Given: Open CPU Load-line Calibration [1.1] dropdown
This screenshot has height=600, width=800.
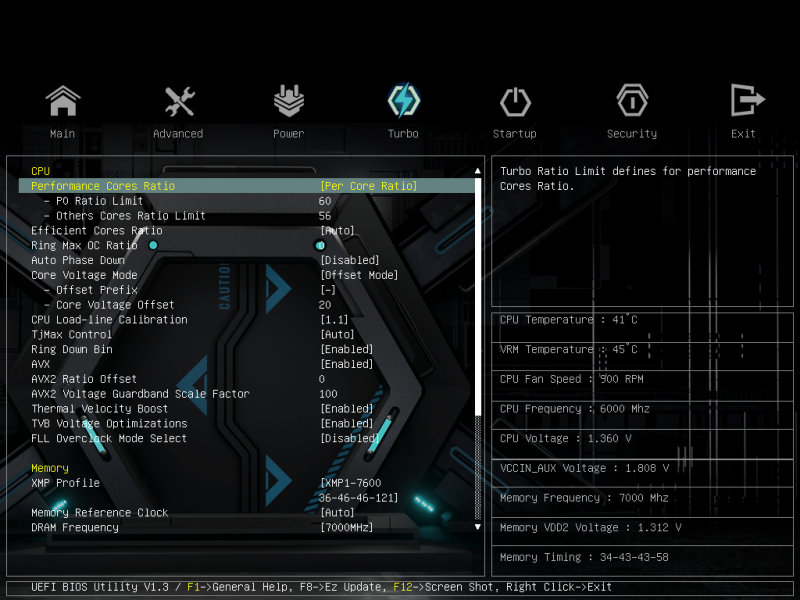Looking at the screenshot, I should tap(334, 320).
